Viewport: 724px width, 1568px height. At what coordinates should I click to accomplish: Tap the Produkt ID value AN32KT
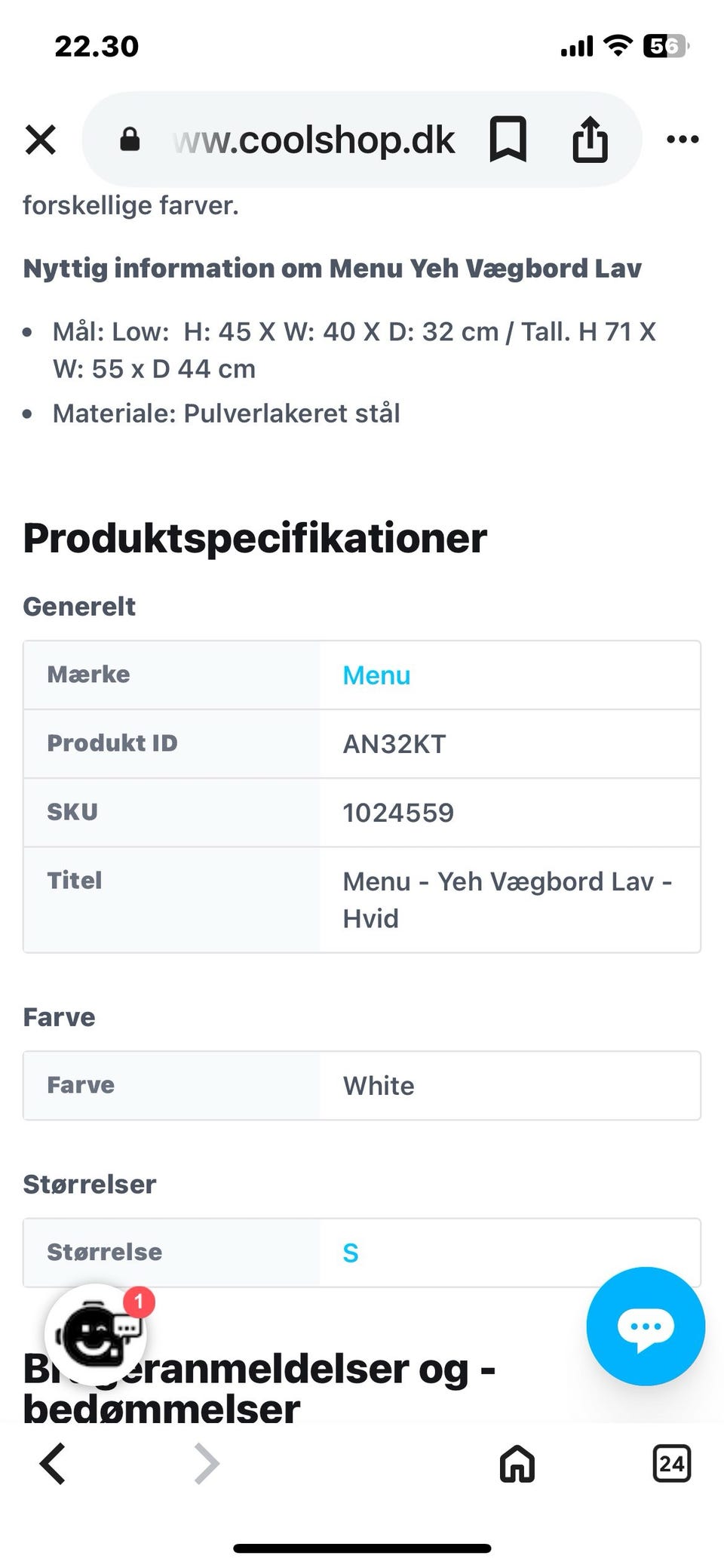click(x=394, y=744)
